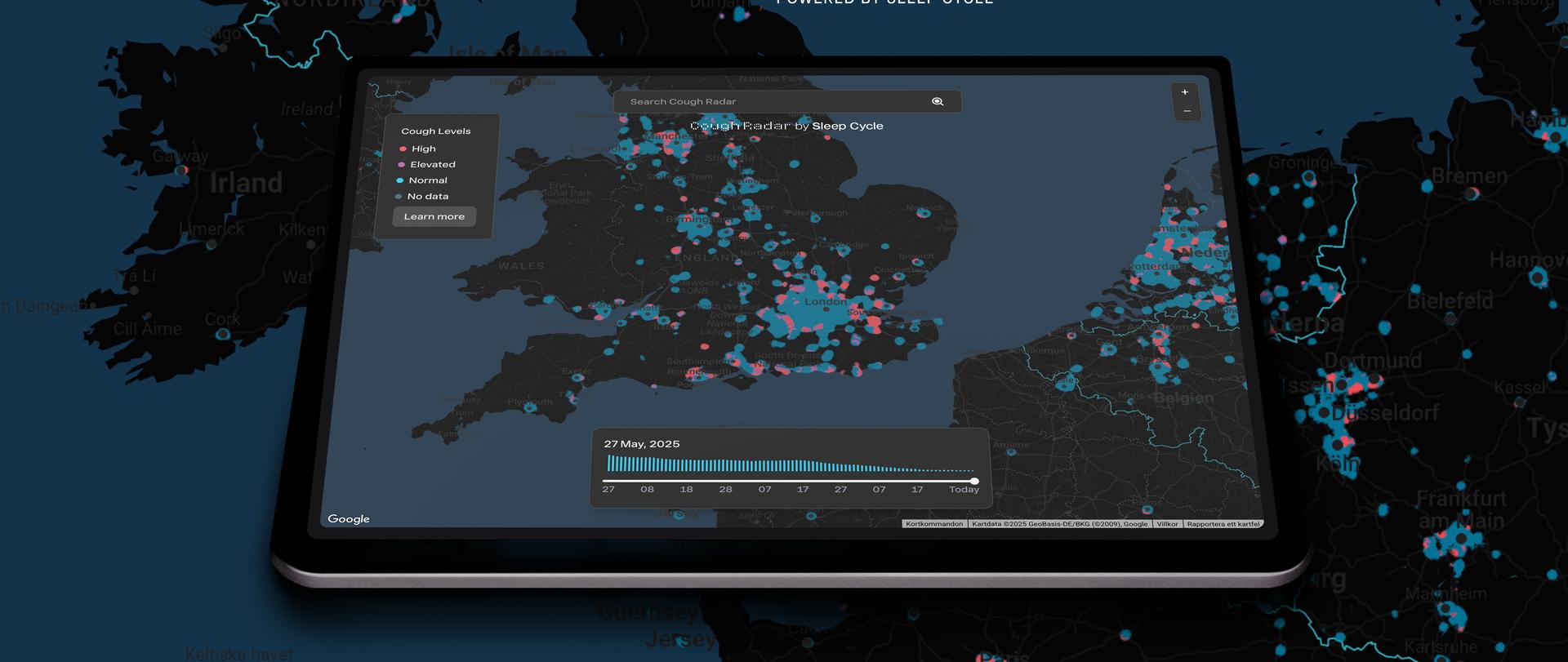The image size is (1568, 662).
Task: Zoom in with the plus button
Action: click(x=1184, y=92)
